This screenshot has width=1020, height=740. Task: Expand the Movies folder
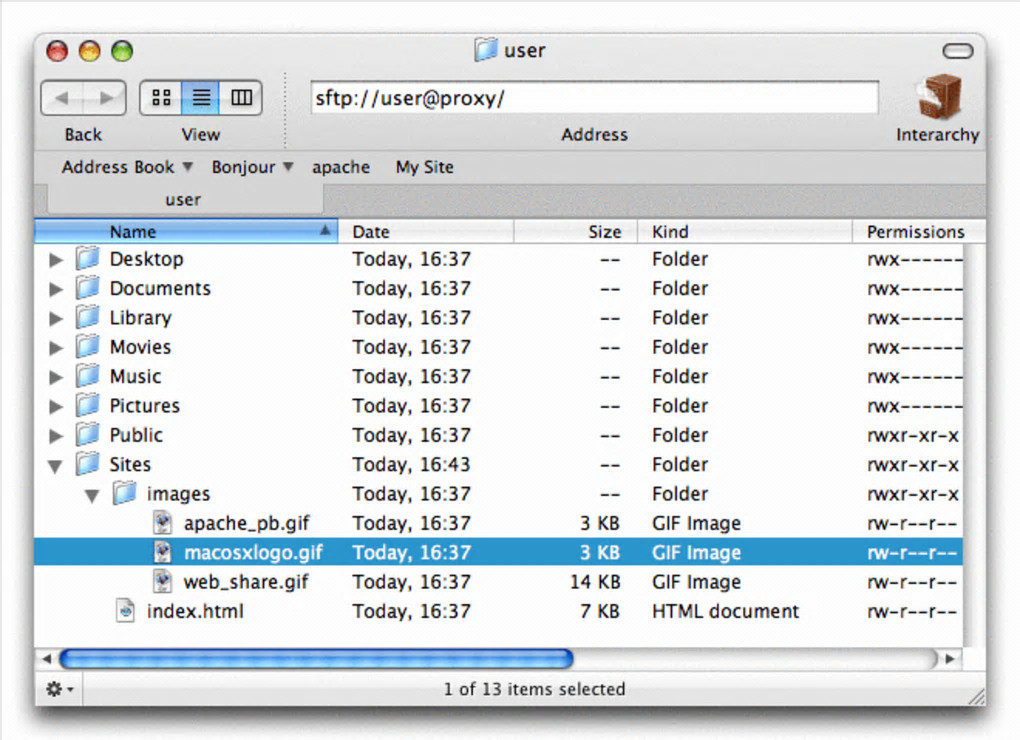tap(56, 348)
